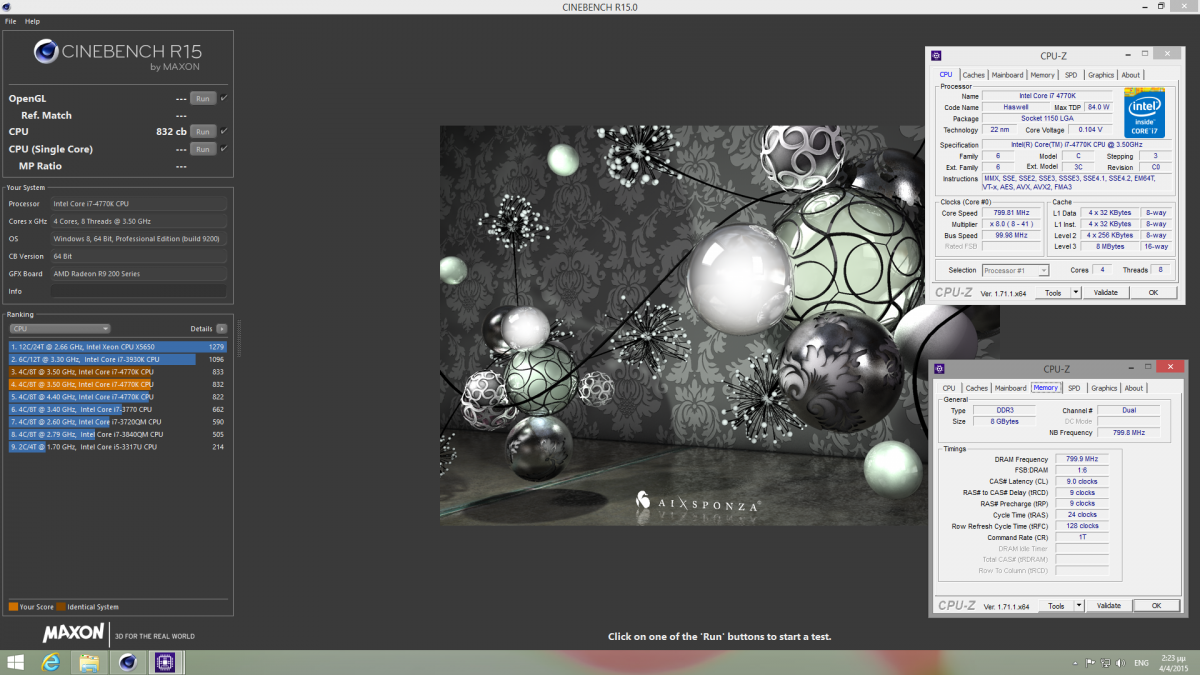
Task: Switch to Mainboard tab in lower CPU-Z
Action: point(1010,388)
